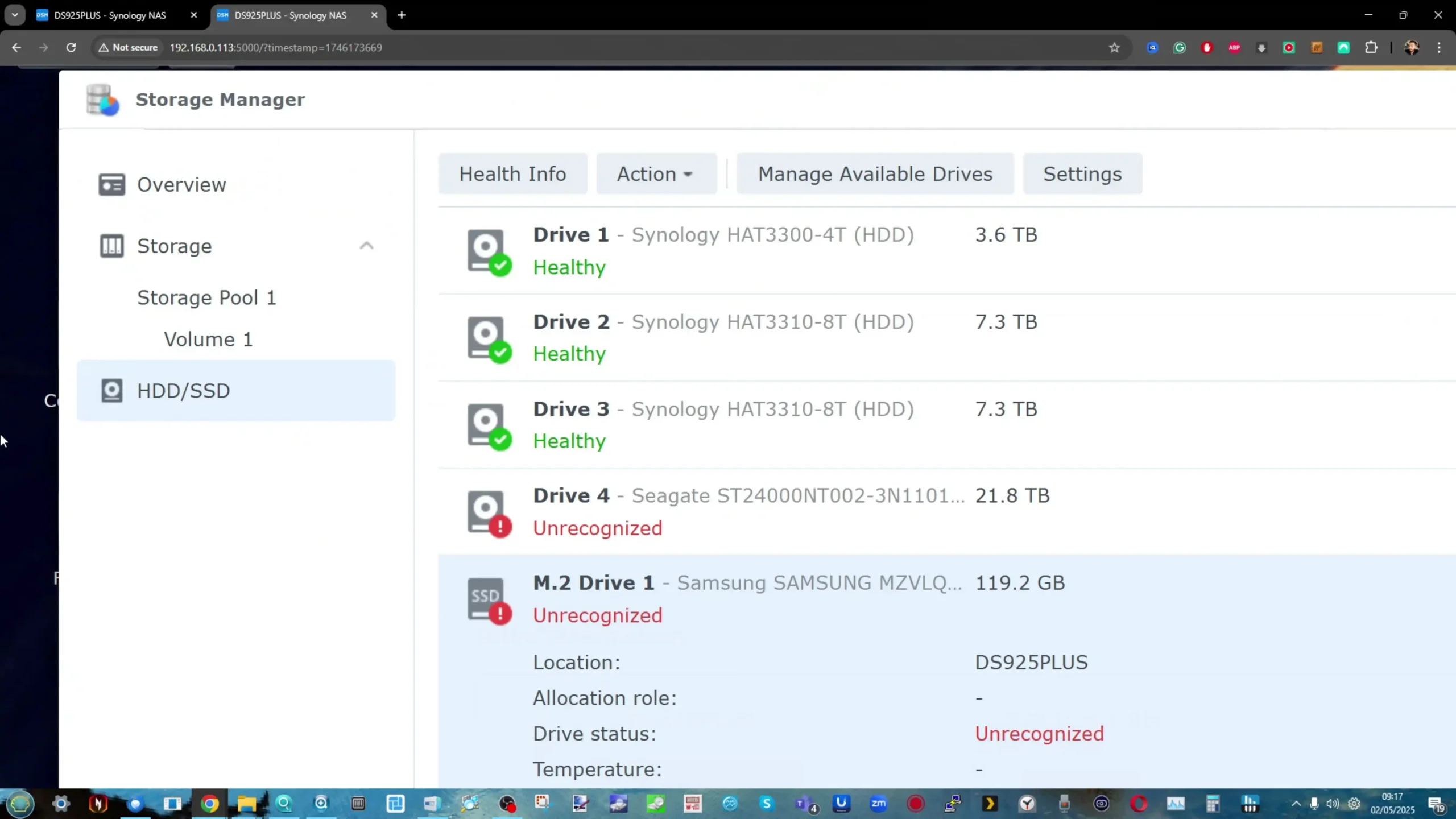Click the HDD/SSD drive icon
1456x819 pixels.
pyautogui.click(x=111, y=391)
